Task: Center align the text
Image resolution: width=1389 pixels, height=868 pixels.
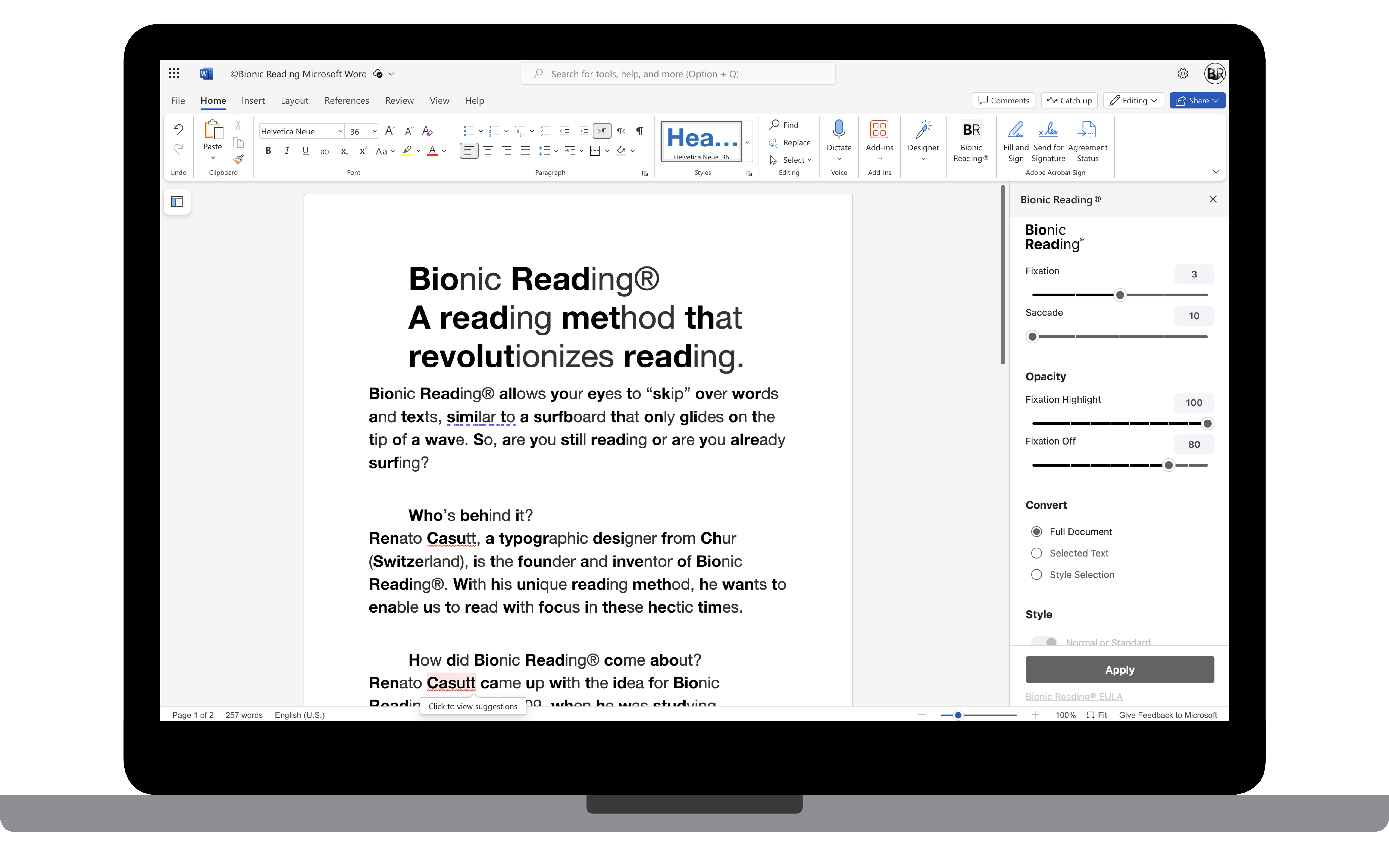Action: (488, 151)
